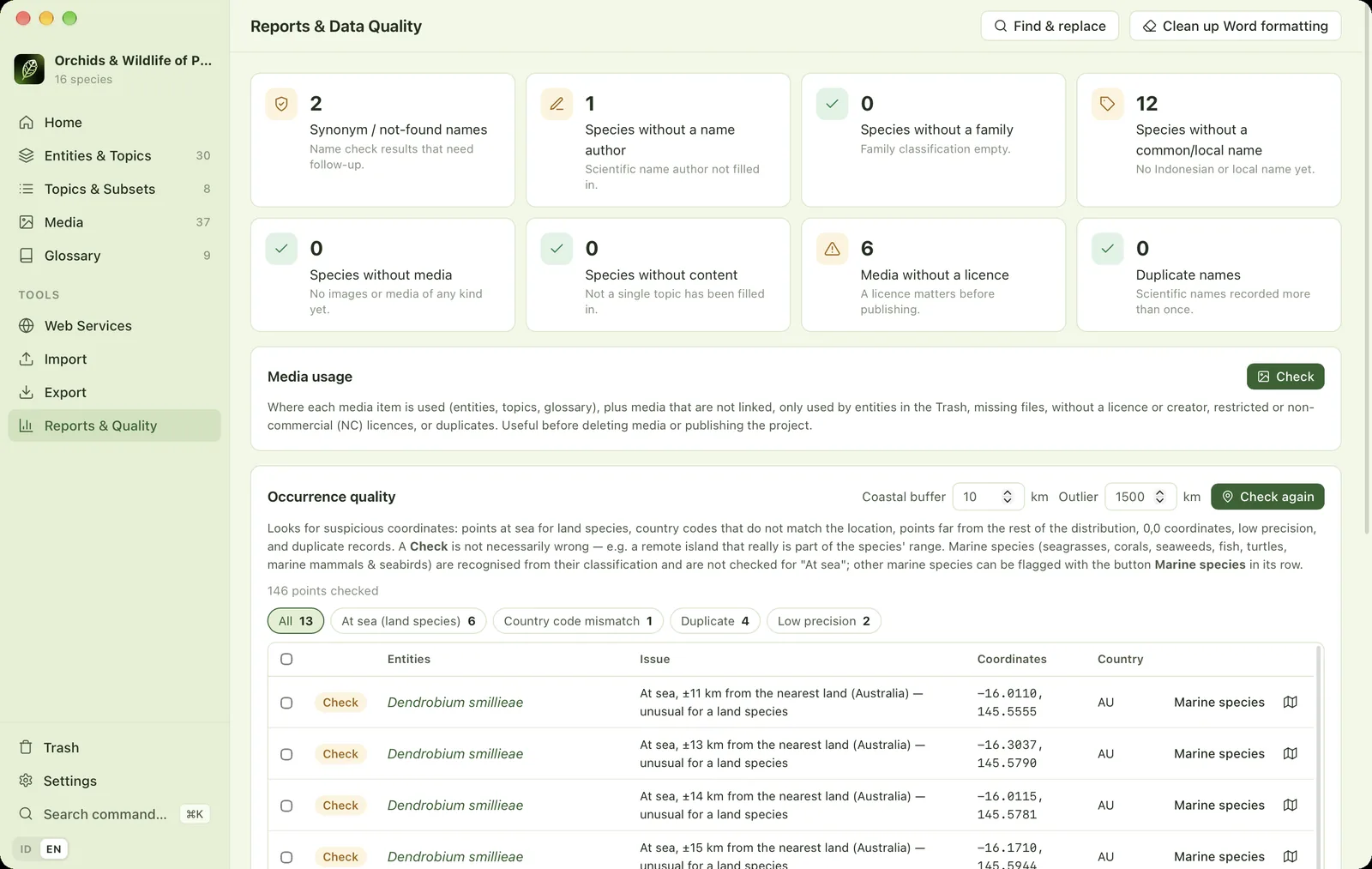Tick the checkbox for the ±13 km Dendrobium smillieae row
The width and height of the screenshot is (1372, 869).
[x=286, y=754]
